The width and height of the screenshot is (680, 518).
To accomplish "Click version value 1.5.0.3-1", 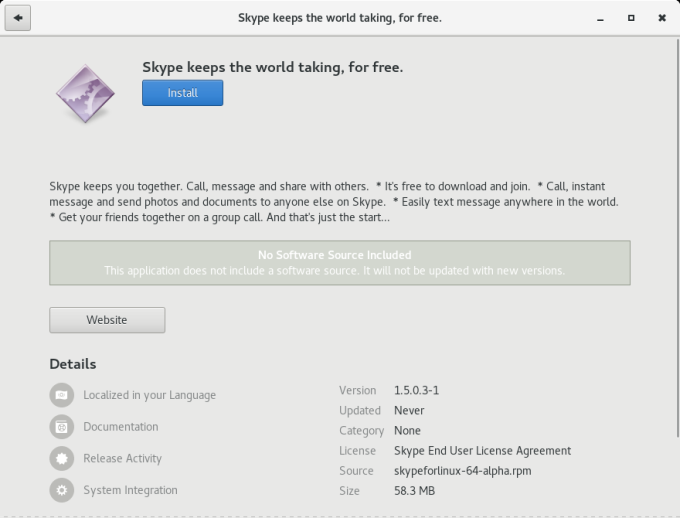I will [416, 390].
